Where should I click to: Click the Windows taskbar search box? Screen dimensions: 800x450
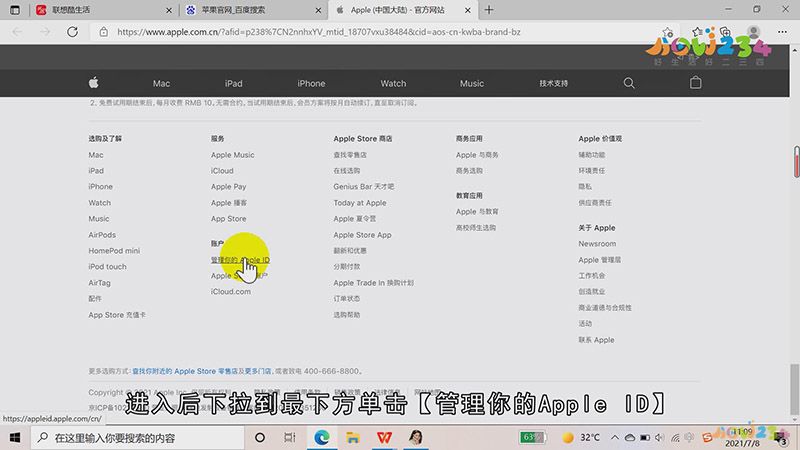coord(138,438)
